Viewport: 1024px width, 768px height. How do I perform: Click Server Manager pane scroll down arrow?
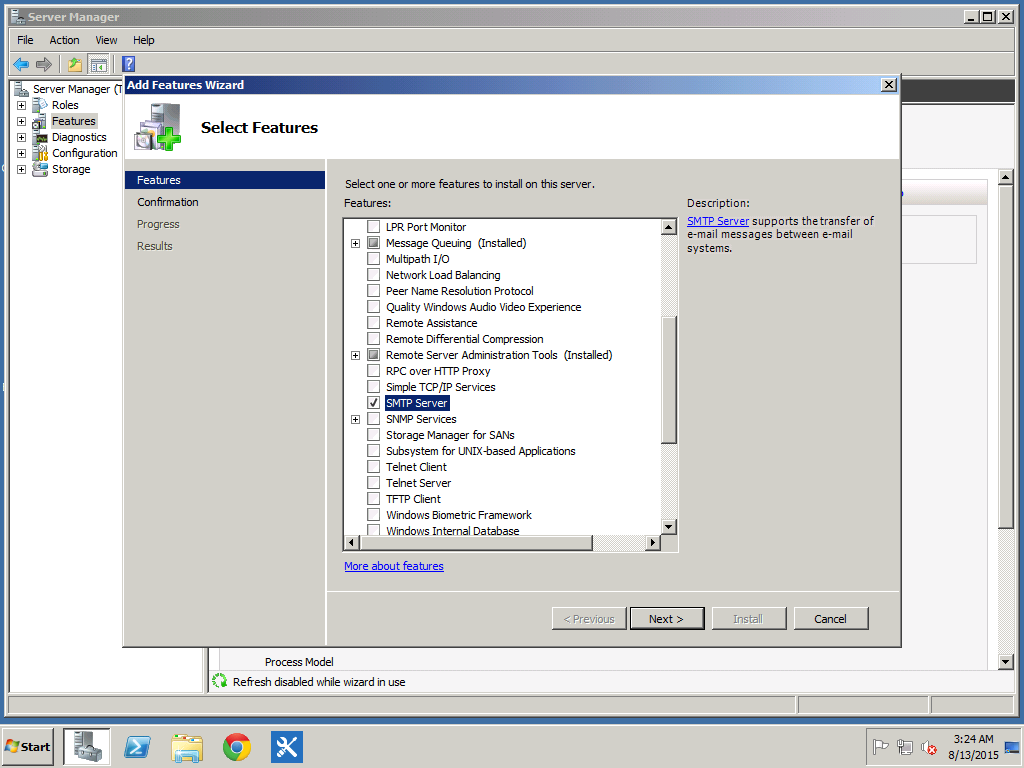pos(1006,662)
